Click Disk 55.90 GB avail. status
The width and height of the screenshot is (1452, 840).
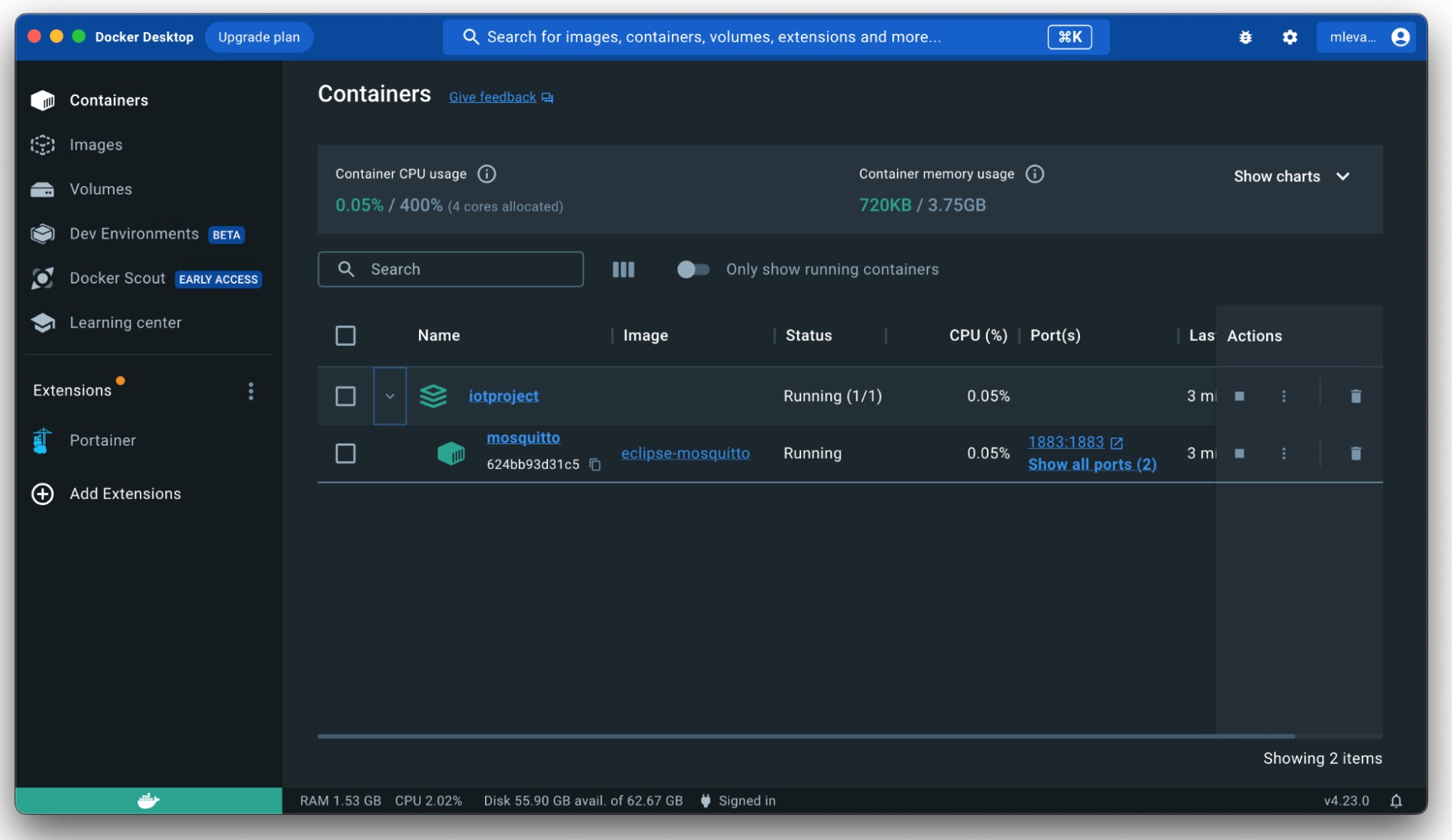coord(583,801)
